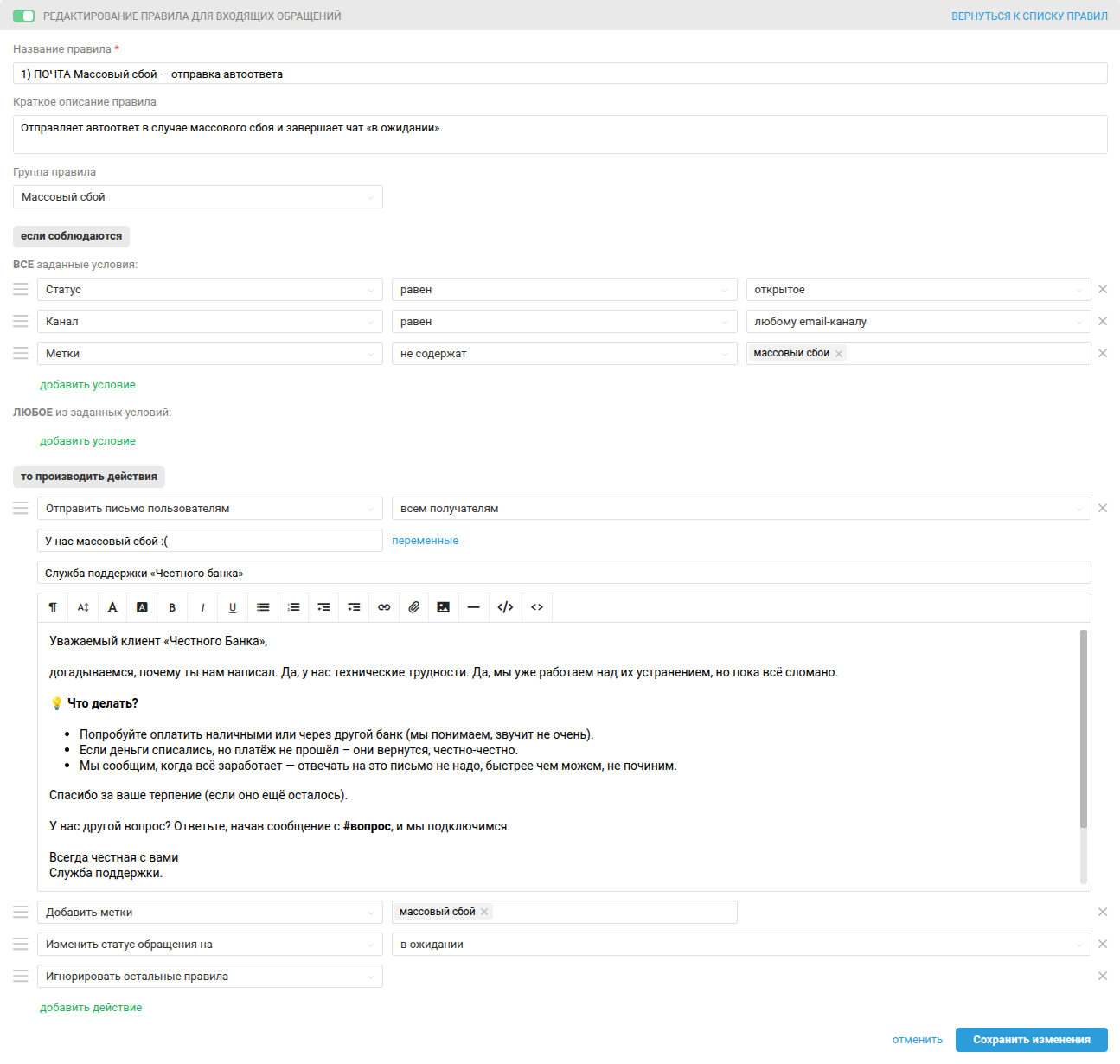
Task: Remove the 'Канал' condition row
Action: pos(1103,321)
